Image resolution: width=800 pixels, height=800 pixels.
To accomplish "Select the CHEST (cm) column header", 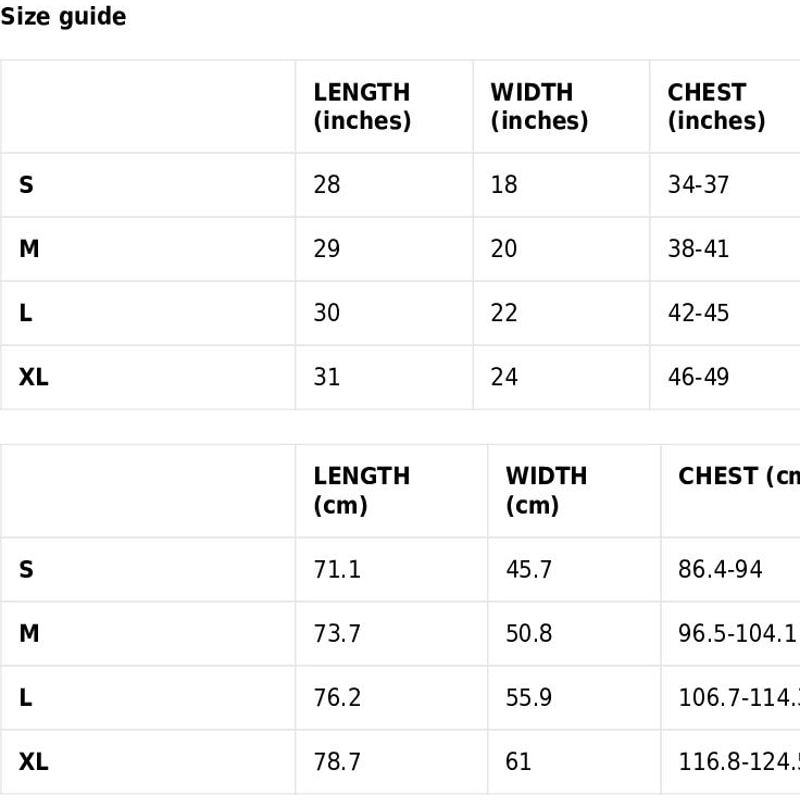I will 738,477.
